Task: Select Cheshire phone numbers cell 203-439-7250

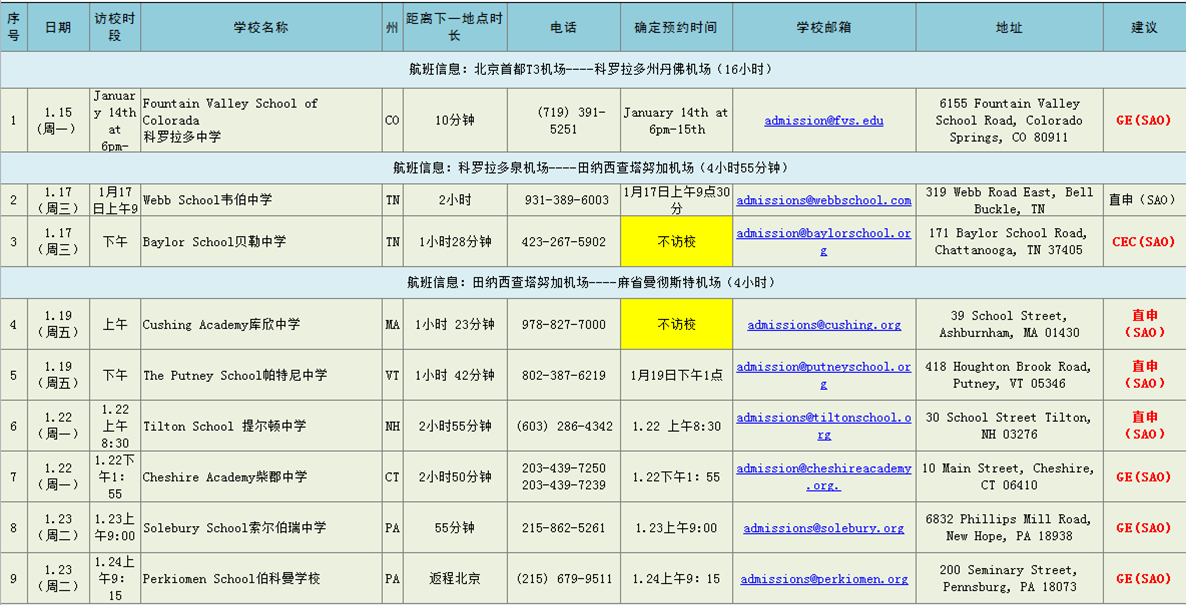Action: tap(564, 476)
